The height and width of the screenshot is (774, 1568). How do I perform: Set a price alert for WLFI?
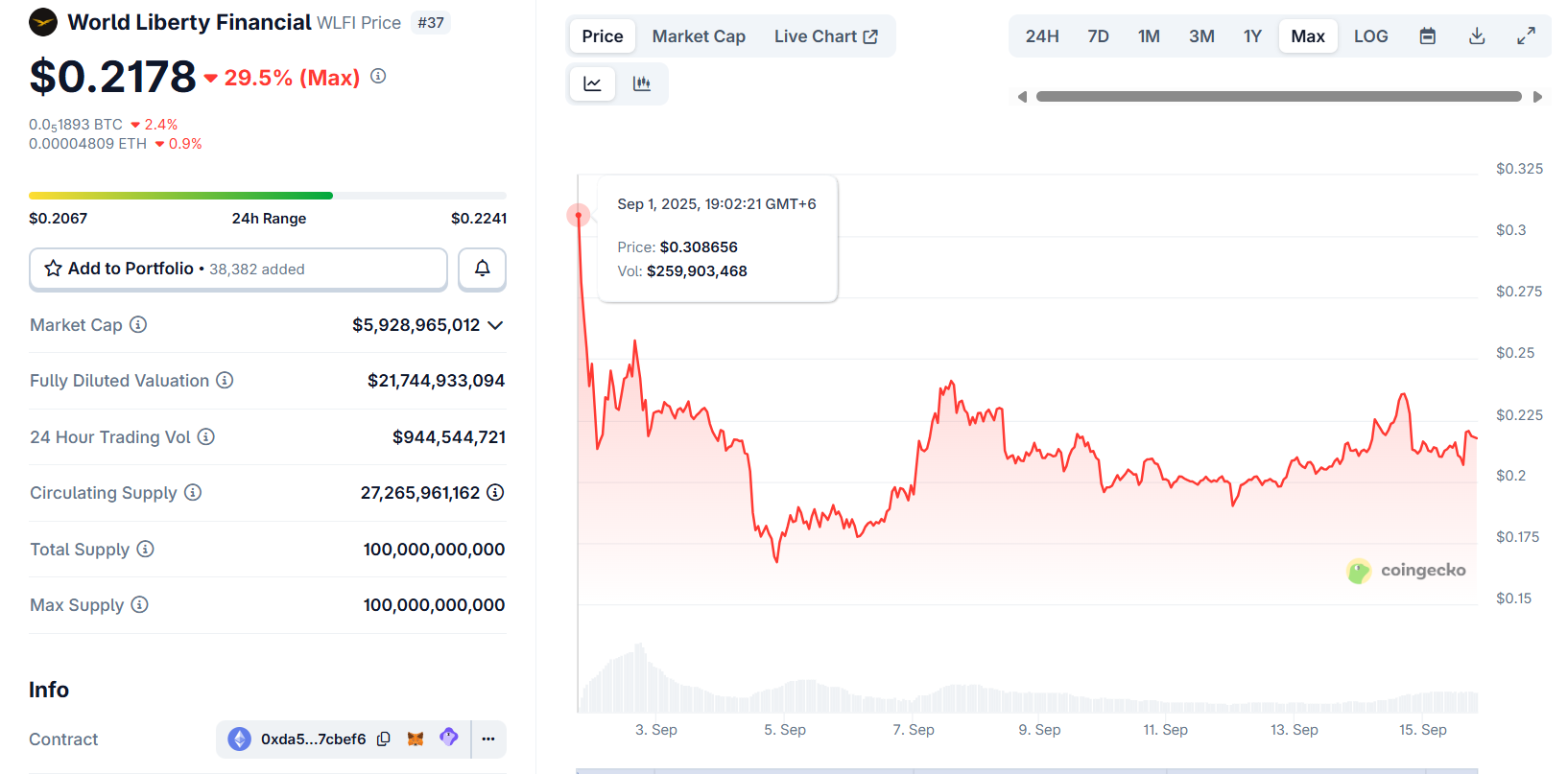tap(482, 269)
